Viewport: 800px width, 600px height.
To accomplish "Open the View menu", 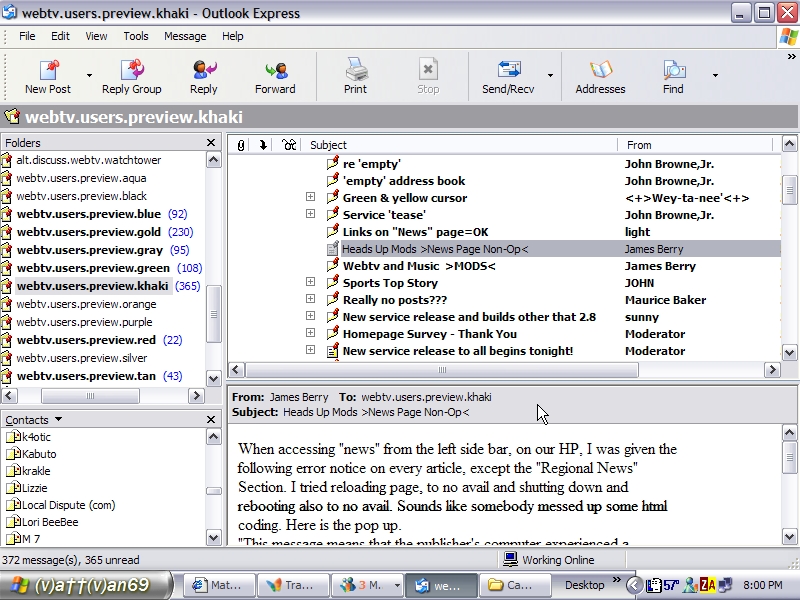I will pos(96,36).
